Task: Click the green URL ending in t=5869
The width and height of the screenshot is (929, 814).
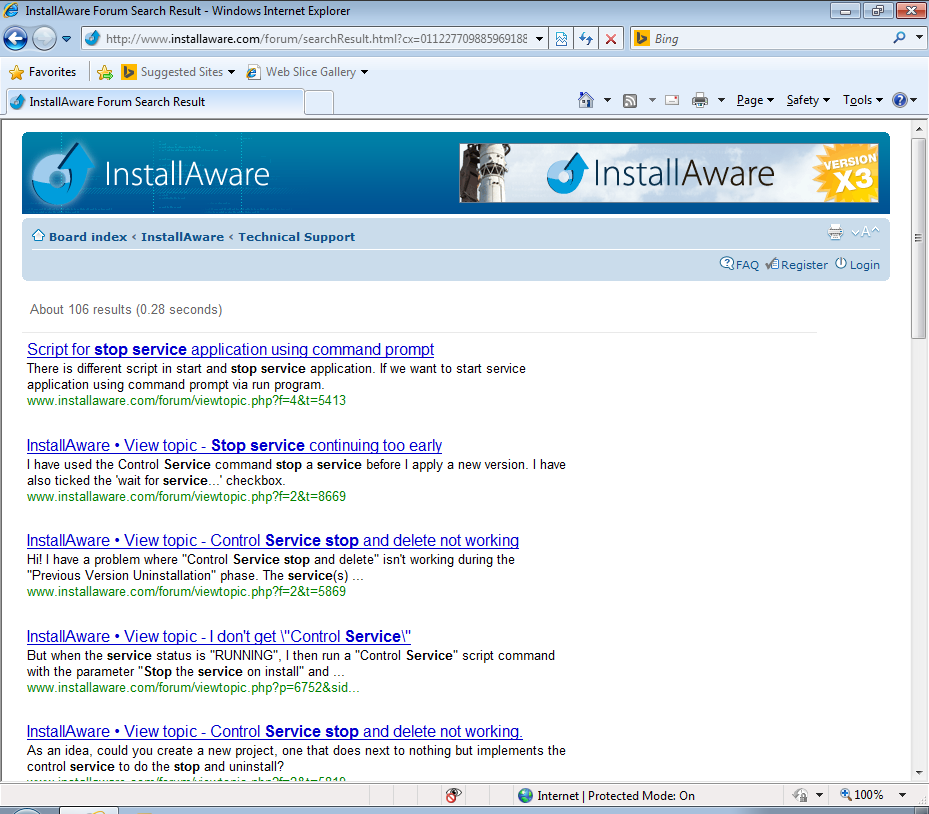Action: (186, 591)
